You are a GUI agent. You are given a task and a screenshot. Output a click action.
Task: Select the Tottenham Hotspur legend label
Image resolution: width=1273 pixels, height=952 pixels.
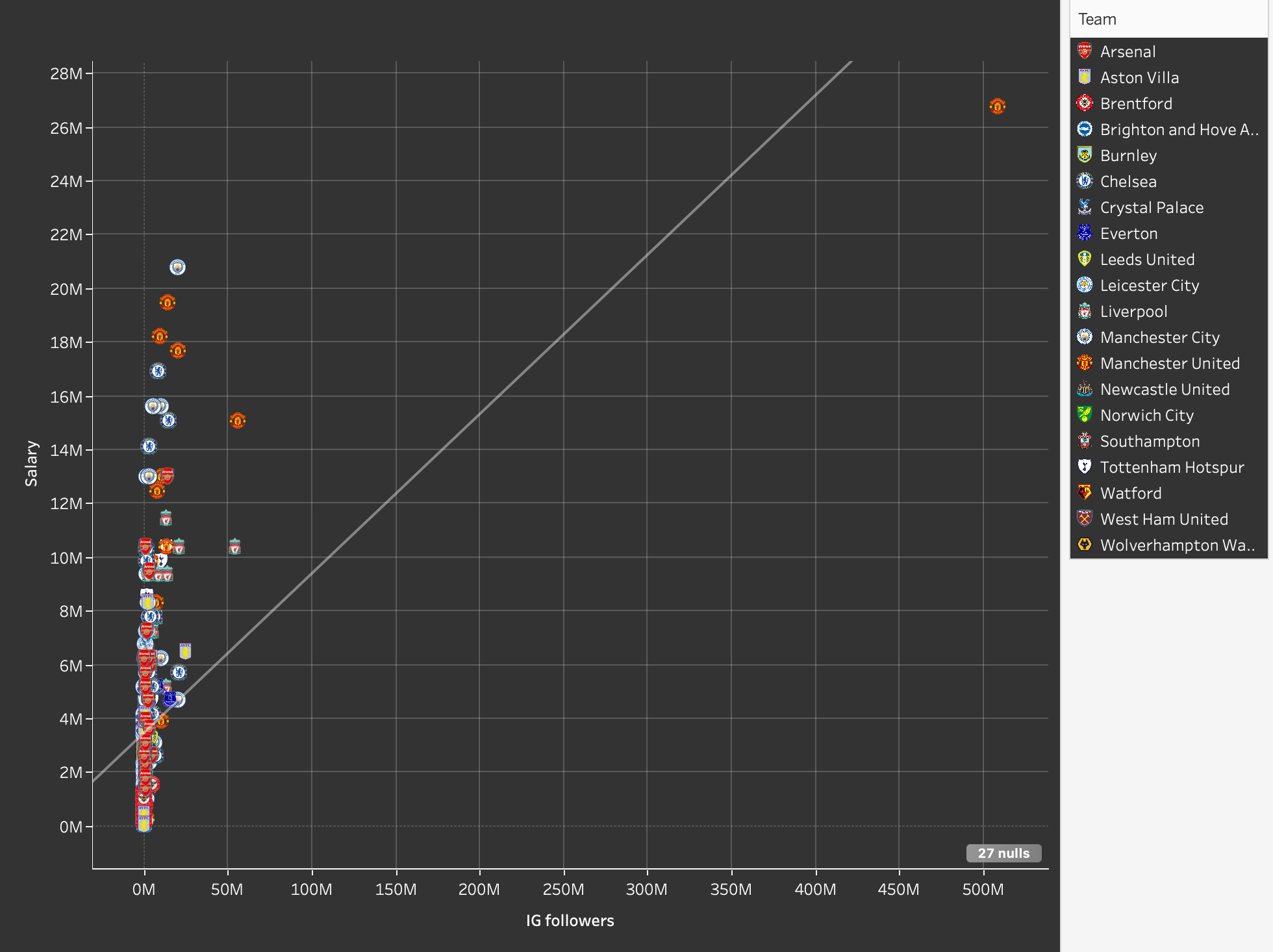tap(1172, 468)
